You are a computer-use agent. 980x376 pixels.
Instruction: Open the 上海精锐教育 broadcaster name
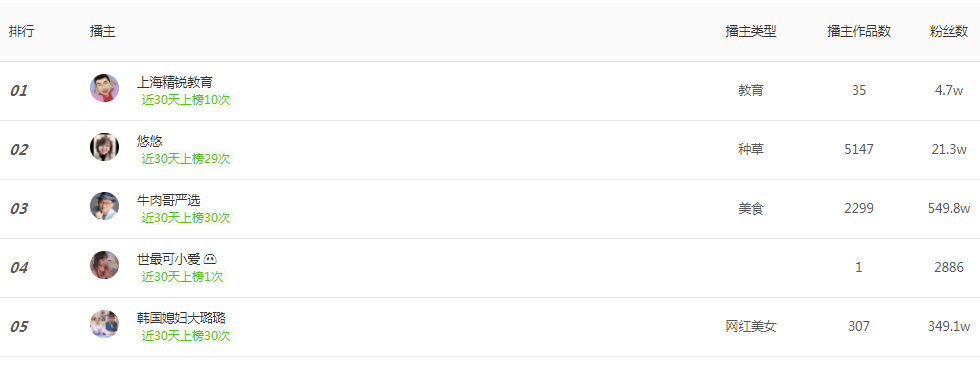pyautogui.click(x=175, y=82)
